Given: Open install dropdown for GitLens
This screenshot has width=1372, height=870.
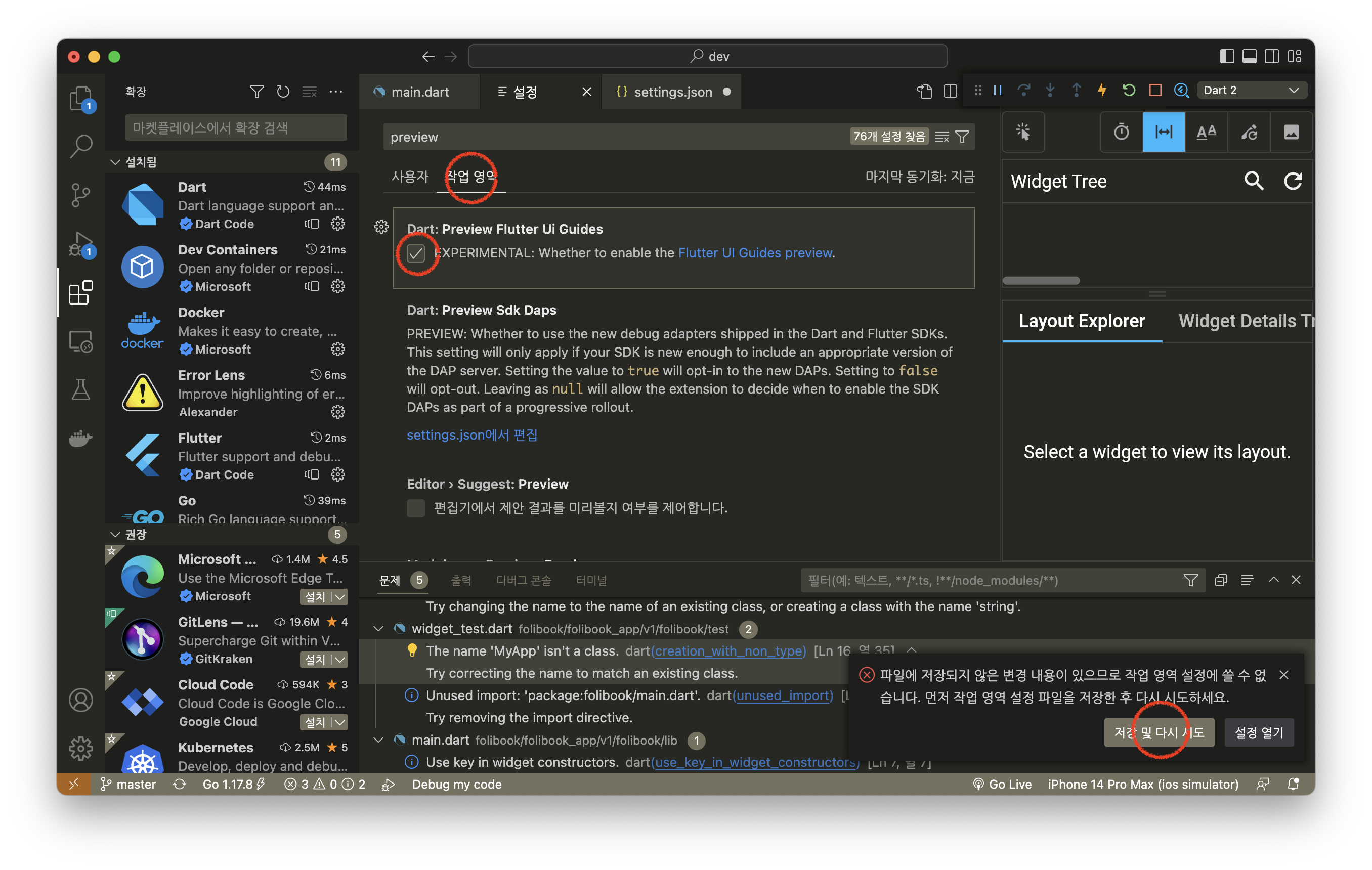Looking at the screenshot, I should point(340,659).
